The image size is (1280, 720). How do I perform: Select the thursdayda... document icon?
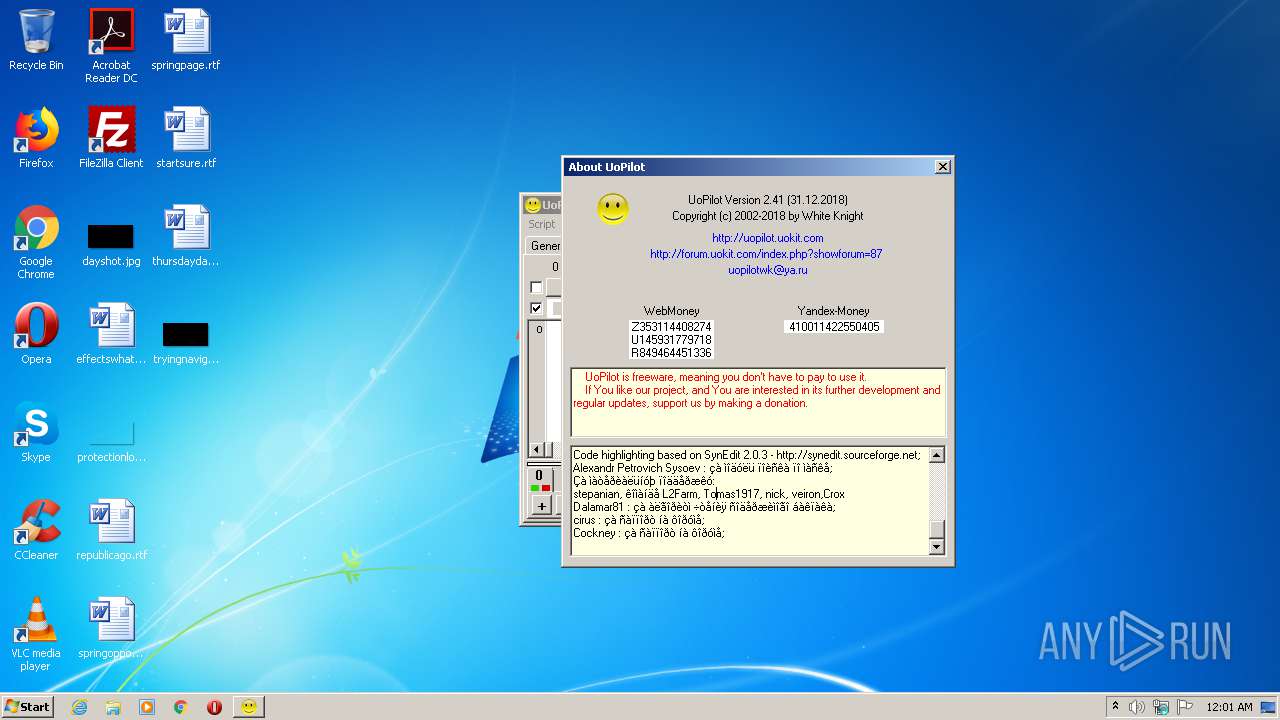(x=186, y=236)
